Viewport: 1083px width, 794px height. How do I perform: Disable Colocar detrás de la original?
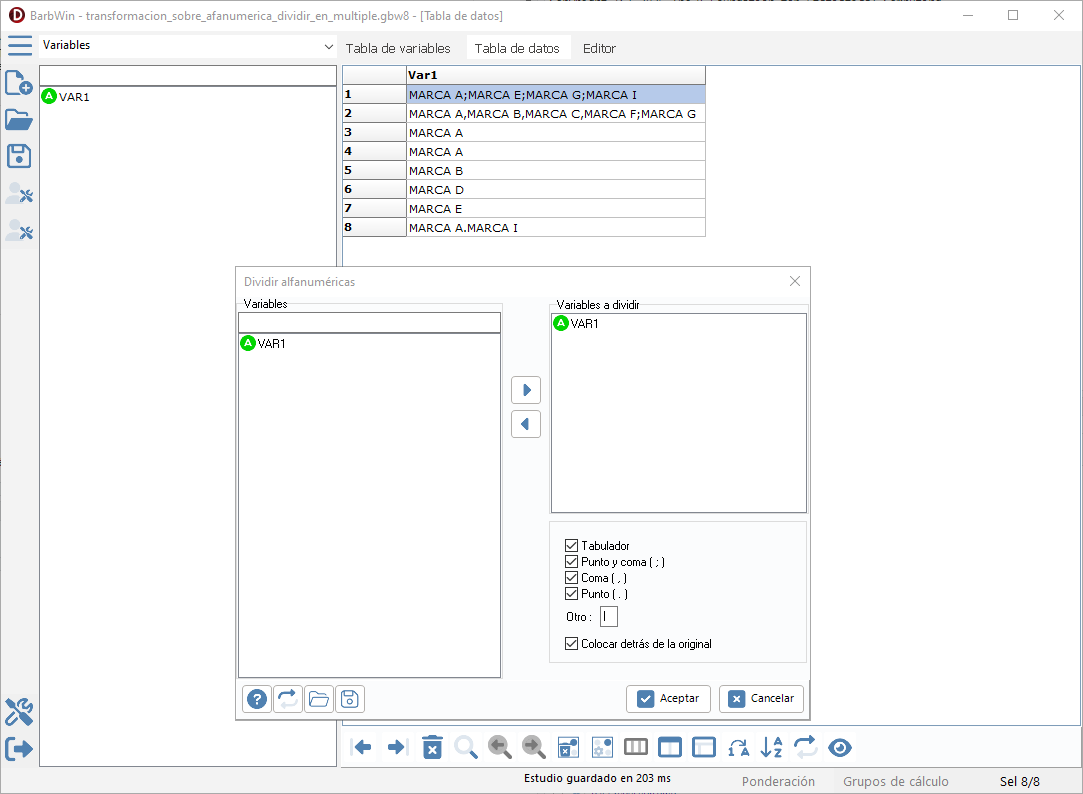point(572,644)
